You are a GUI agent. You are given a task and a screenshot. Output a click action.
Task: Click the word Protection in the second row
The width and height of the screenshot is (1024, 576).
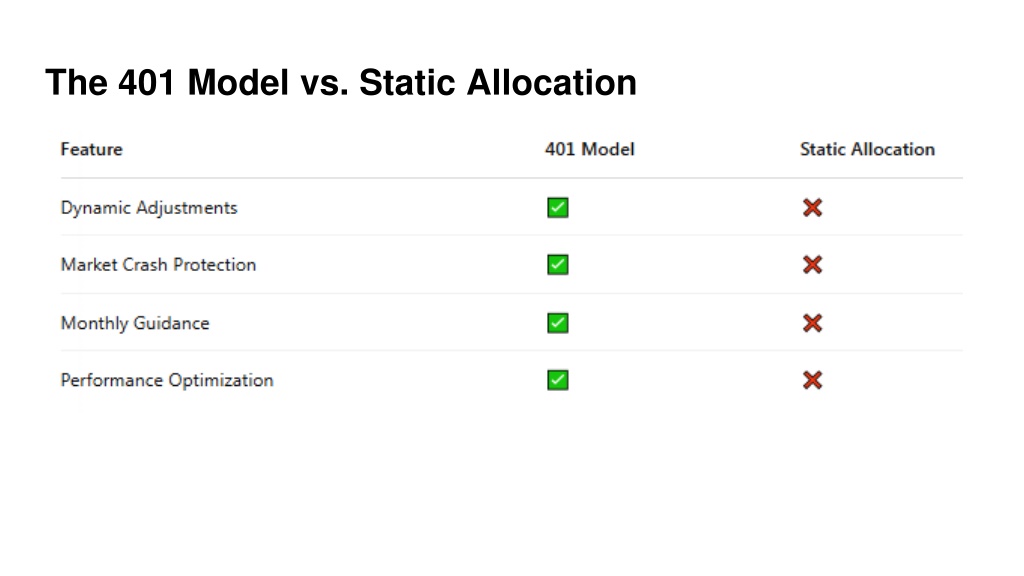point(214,264)
